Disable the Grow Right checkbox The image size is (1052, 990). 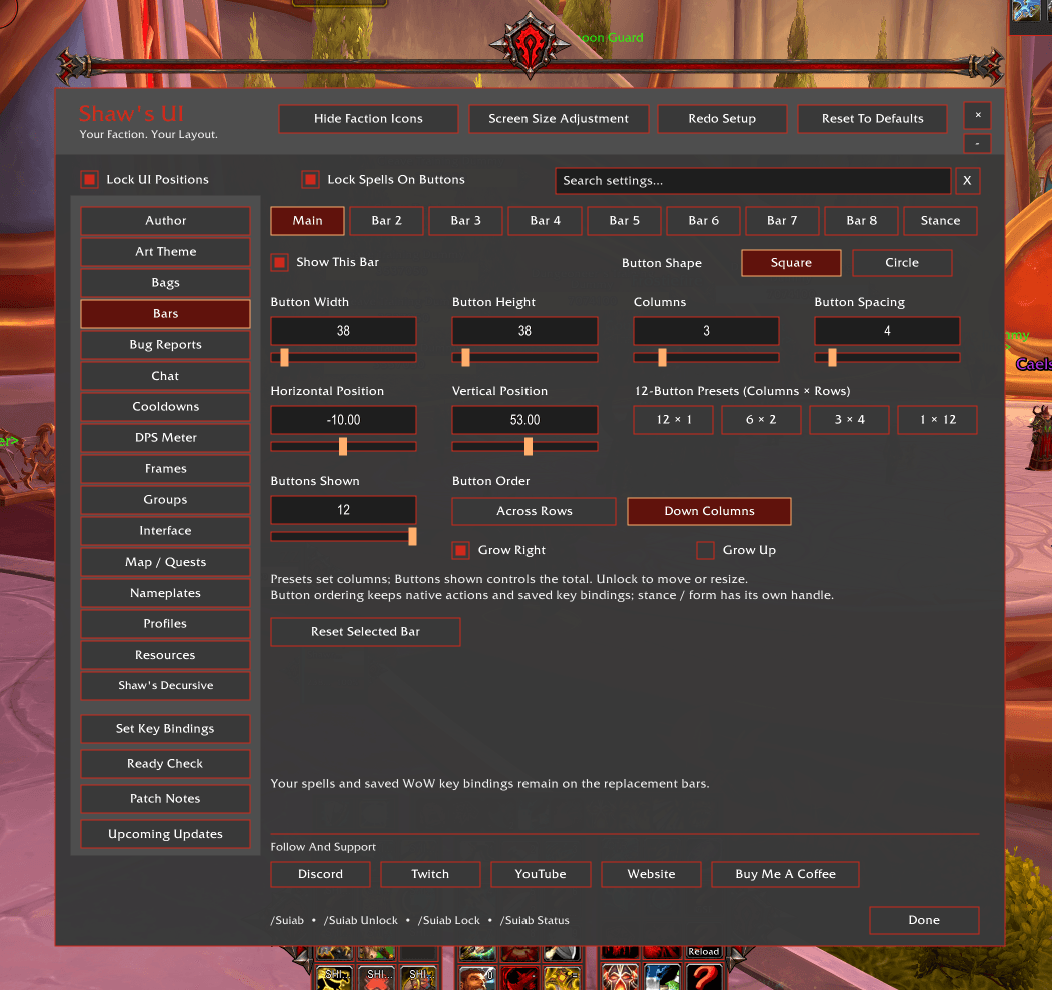(x=460, y=550)
